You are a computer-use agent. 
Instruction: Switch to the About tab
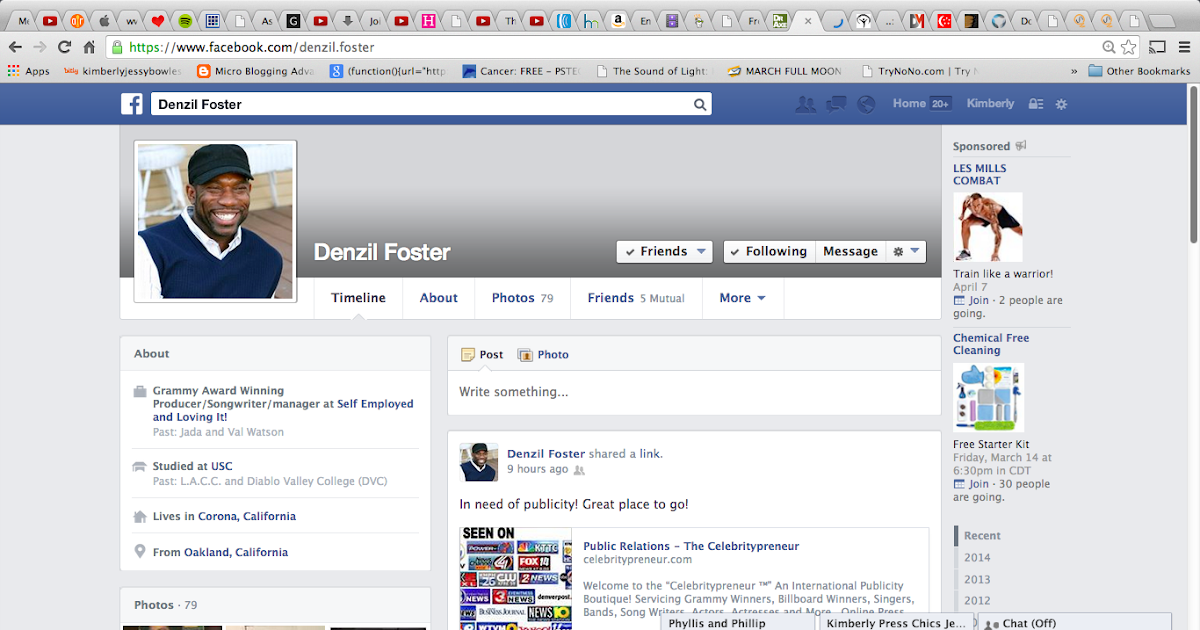[438, 298]
